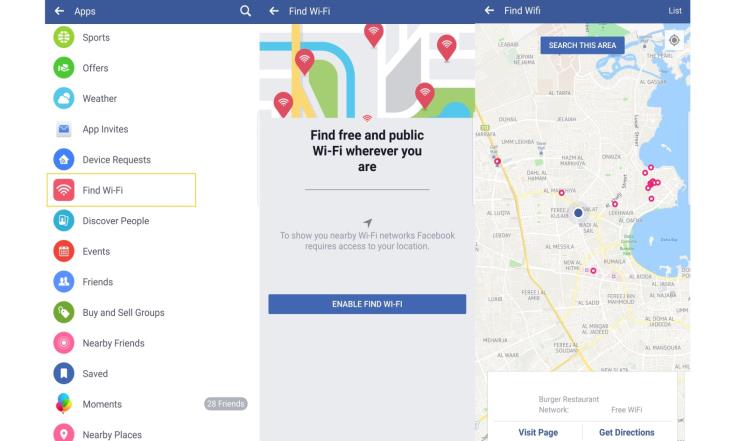Click the ENABLE FIND WI-FI button
This screenshot has width=747, height=441.
click(x=367, y=304)
